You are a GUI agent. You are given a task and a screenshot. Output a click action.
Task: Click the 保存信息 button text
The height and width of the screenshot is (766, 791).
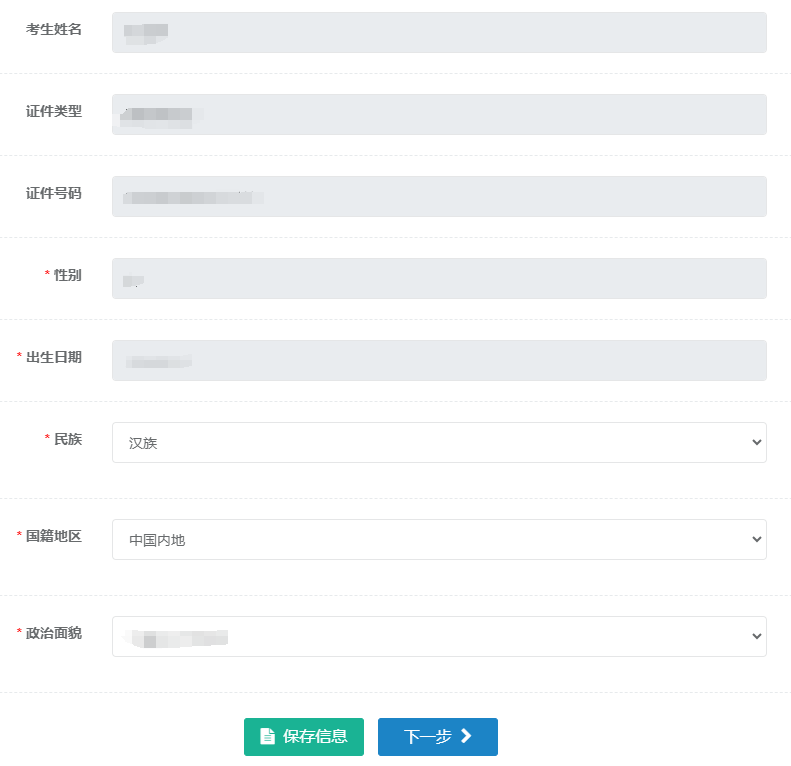pyautogui.click(x=315, y=737)
